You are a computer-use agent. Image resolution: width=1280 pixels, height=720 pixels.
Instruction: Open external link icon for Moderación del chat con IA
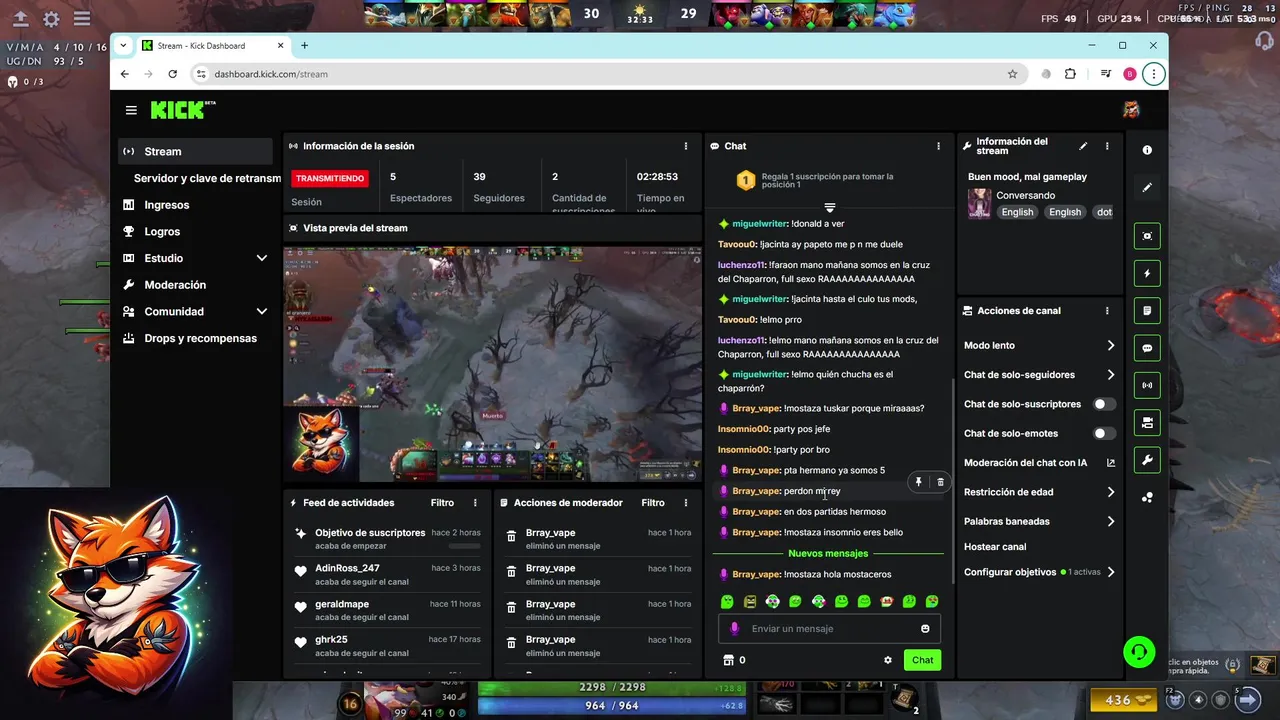[x=1110, y=463]
